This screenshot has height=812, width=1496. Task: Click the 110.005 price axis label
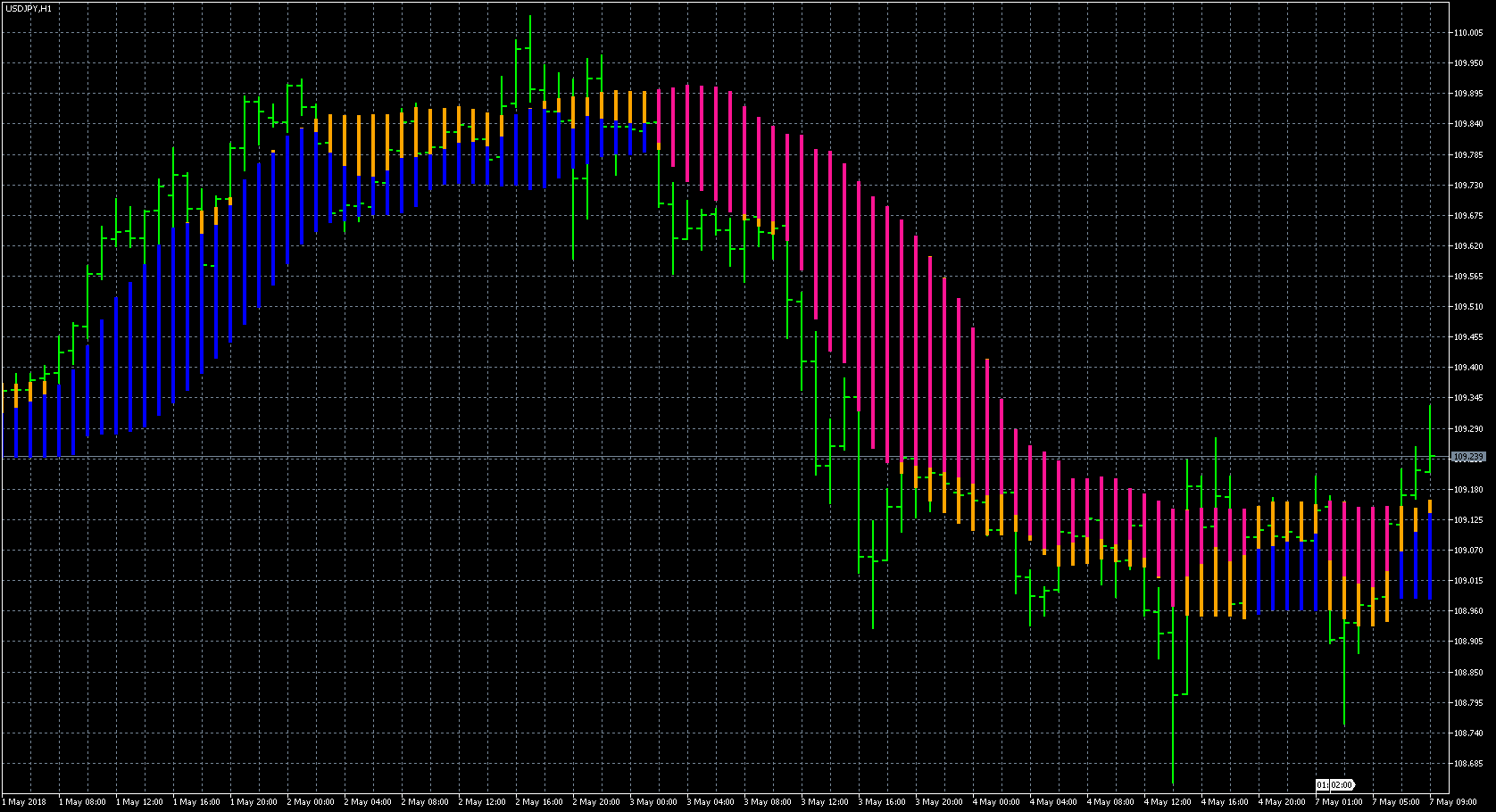(x=1467, y=33)
